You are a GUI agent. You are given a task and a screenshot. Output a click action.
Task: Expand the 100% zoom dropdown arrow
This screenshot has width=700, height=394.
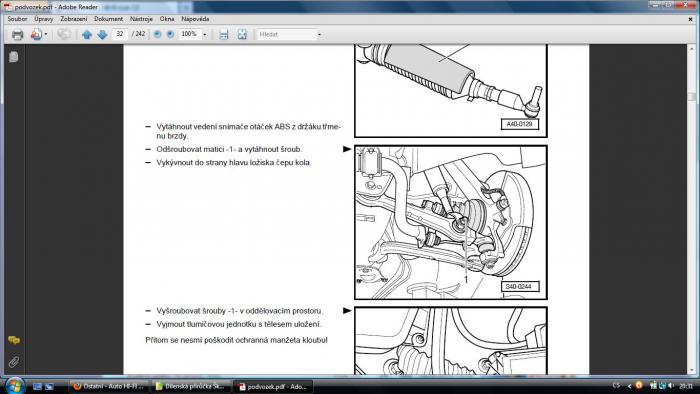(x=205, y=34)
